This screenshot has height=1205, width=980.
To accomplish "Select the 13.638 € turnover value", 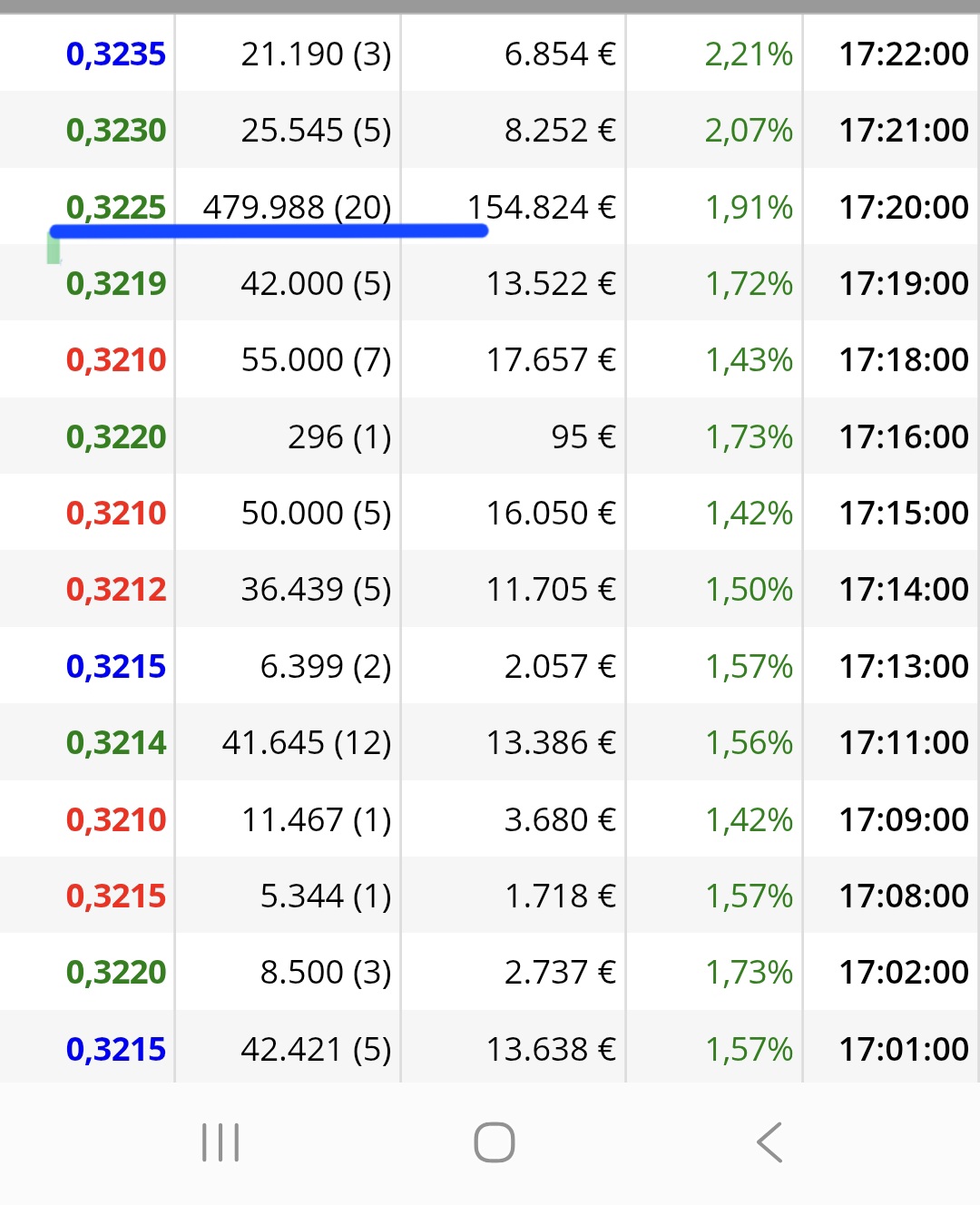I will 551,1050.
